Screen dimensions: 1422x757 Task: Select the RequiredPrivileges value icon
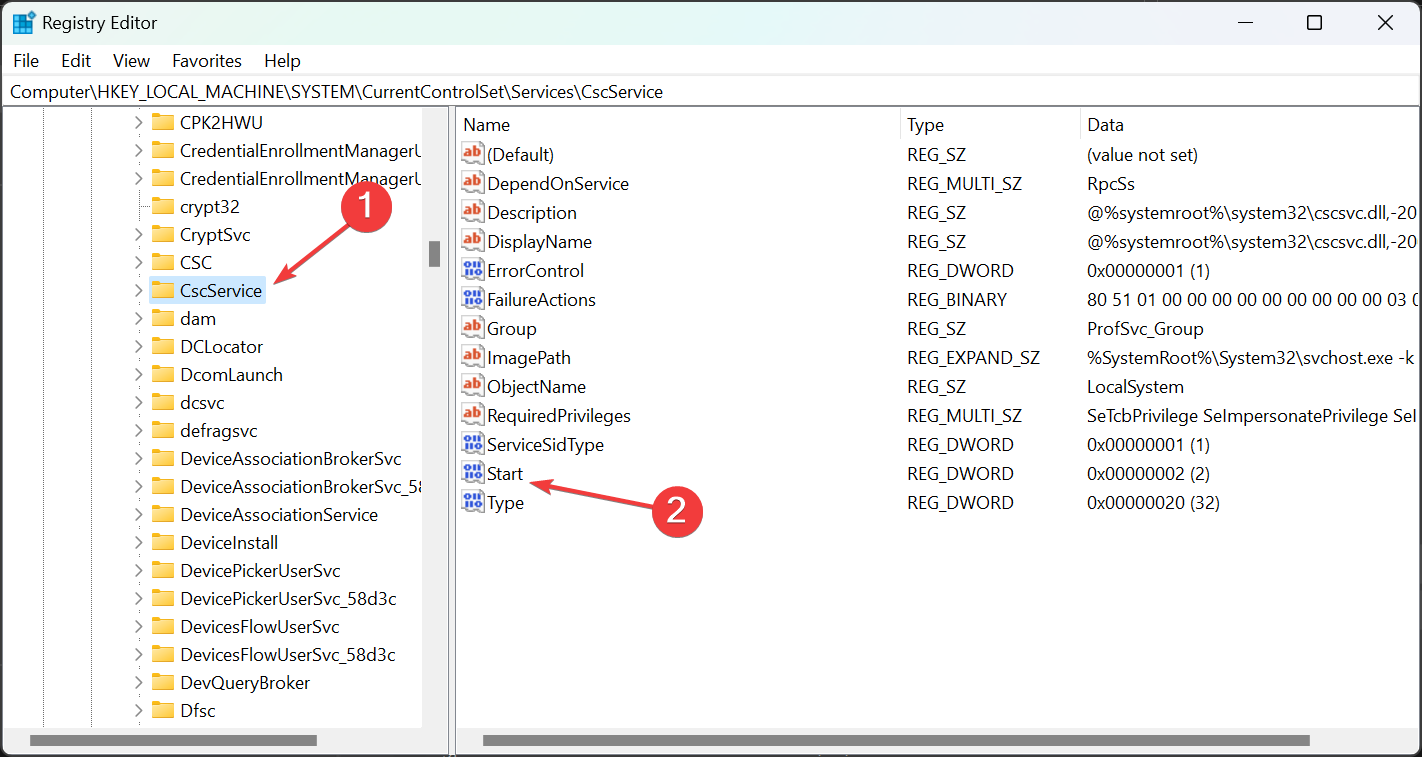pos(472,415)
